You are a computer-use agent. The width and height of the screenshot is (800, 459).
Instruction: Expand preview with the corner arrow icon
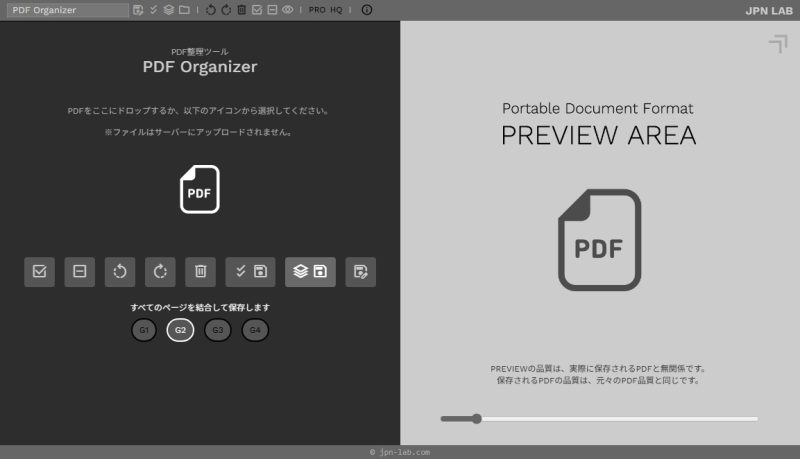click(777, 43)
